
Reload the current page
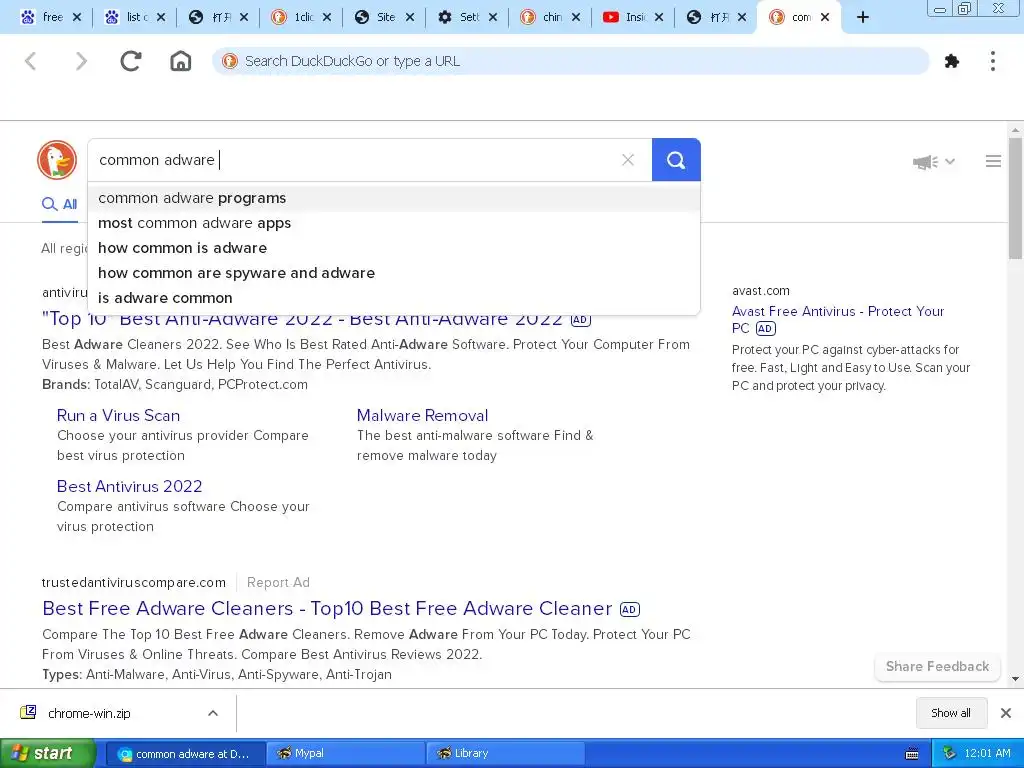coord(131,61)
